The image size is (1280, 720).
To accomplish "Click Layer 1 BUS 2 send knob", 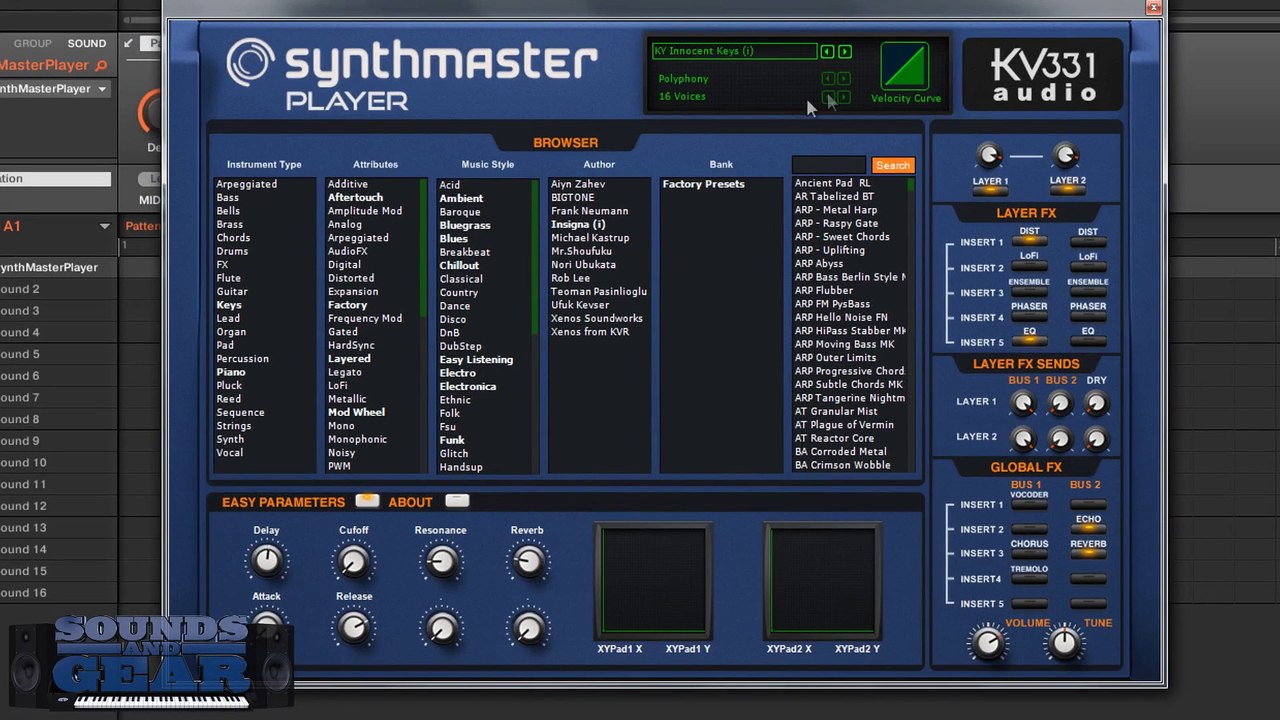I will pyautogui.click(x=1060, y=403).
